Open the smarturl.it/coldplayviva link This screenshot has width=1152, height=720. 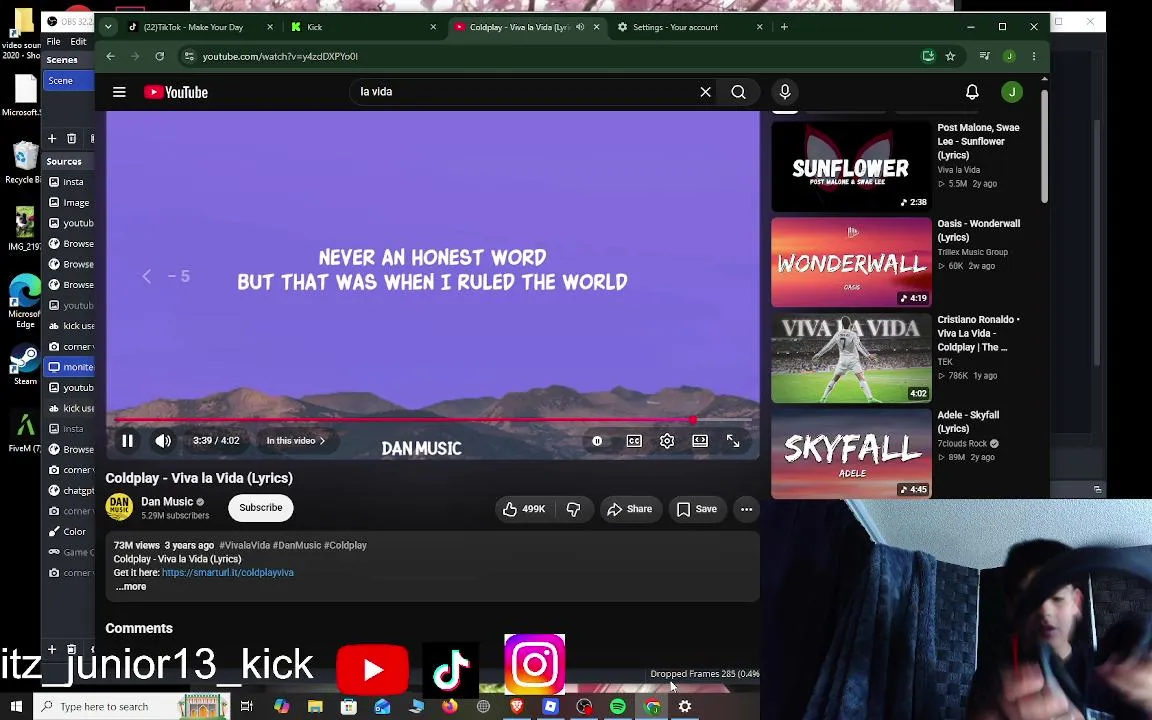click(x=228, y=572)
